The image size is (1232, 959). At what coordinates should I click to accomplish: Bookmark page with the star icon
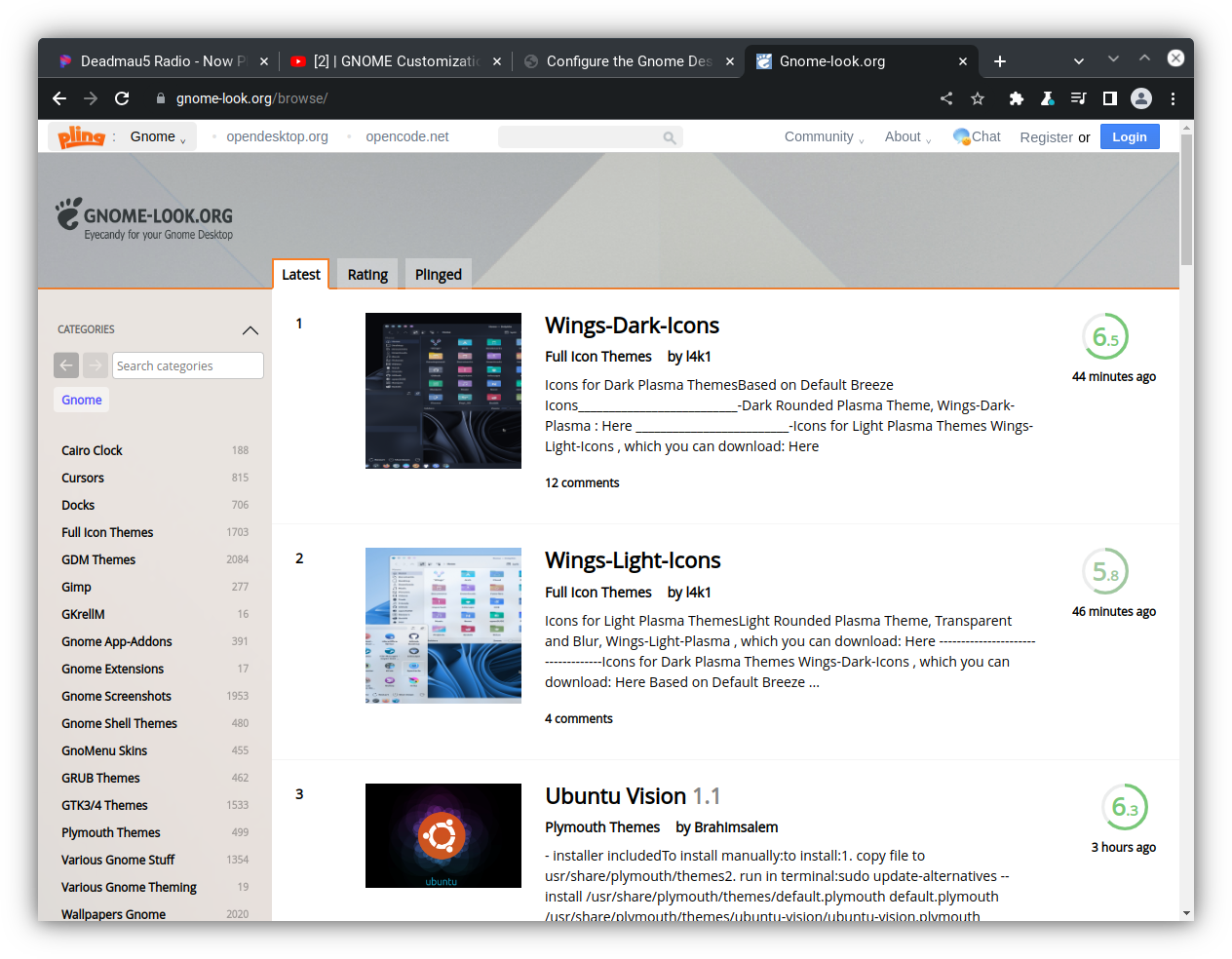[978, 98]
